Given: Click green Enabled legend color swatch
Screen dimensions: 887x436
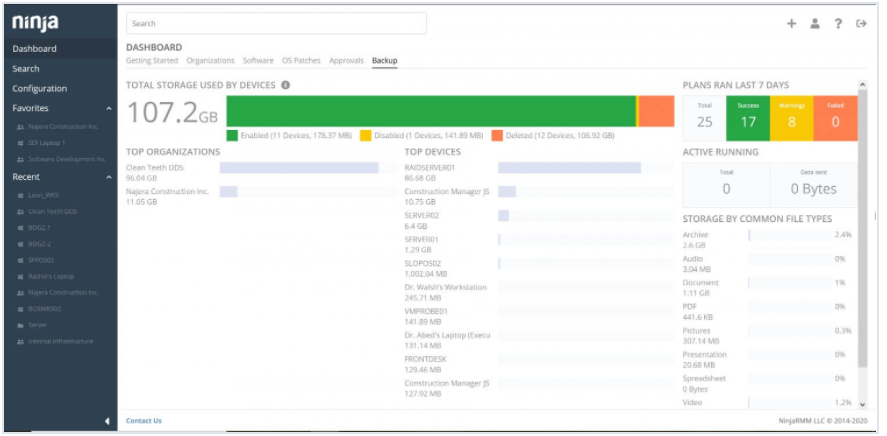Looking at the screenshot, I should point(232,135).
